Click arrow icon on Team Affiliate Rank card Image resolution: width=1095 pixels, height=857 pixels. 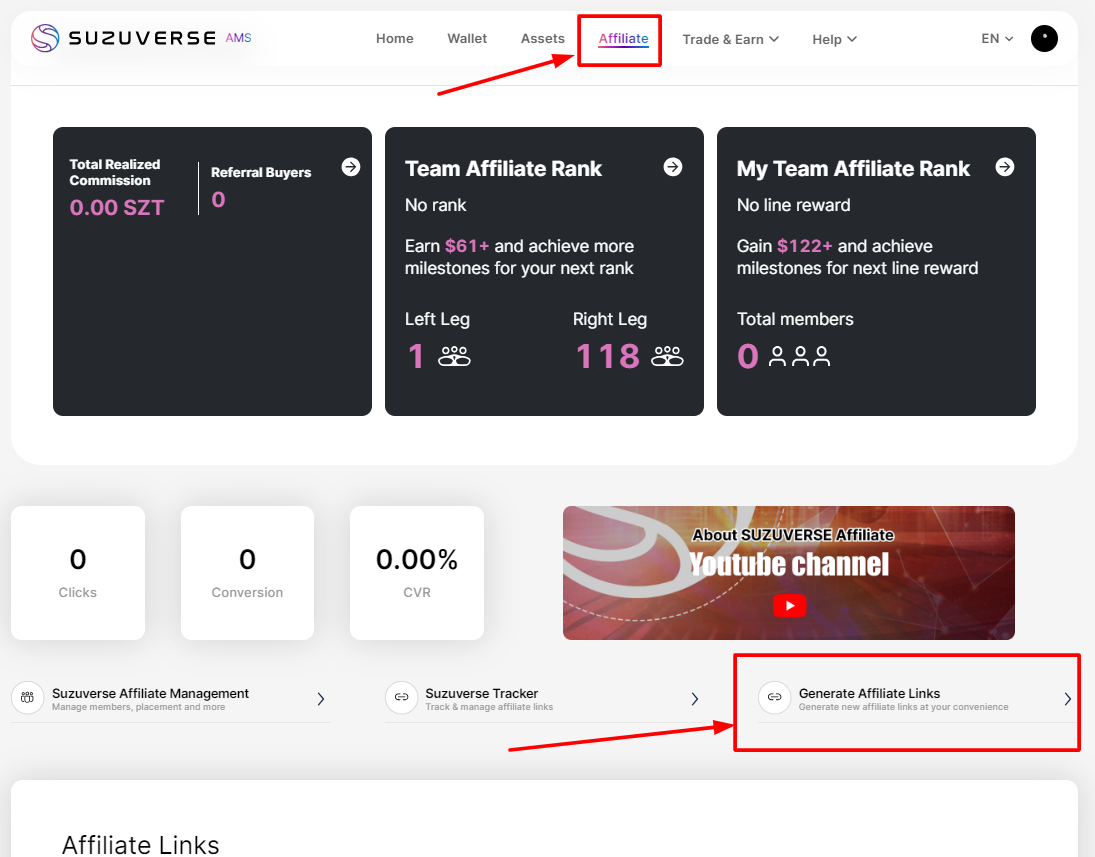(x=673, y=167)
